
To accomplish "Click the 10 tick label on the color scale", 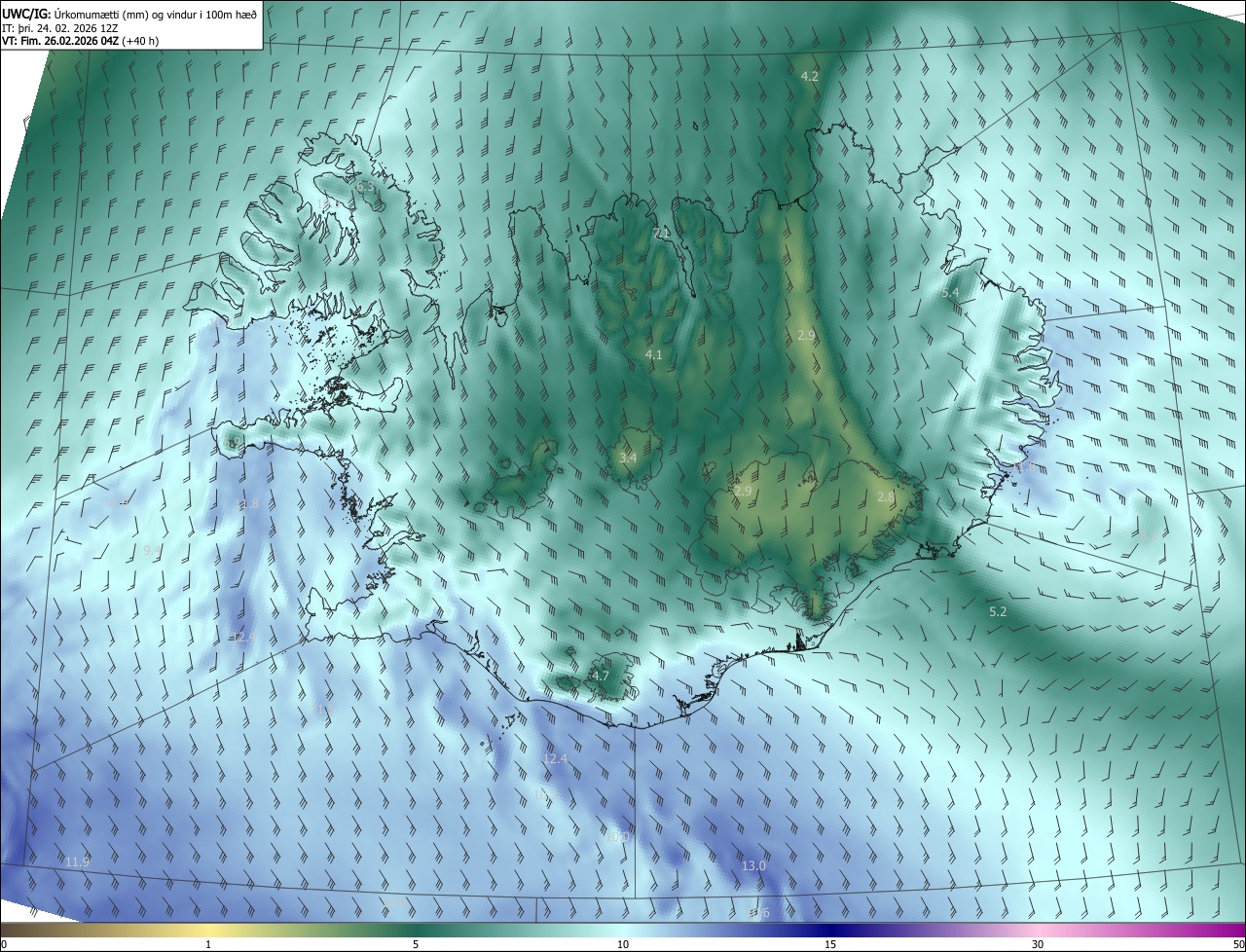I will pyautogui.click(x=623, y=944).
